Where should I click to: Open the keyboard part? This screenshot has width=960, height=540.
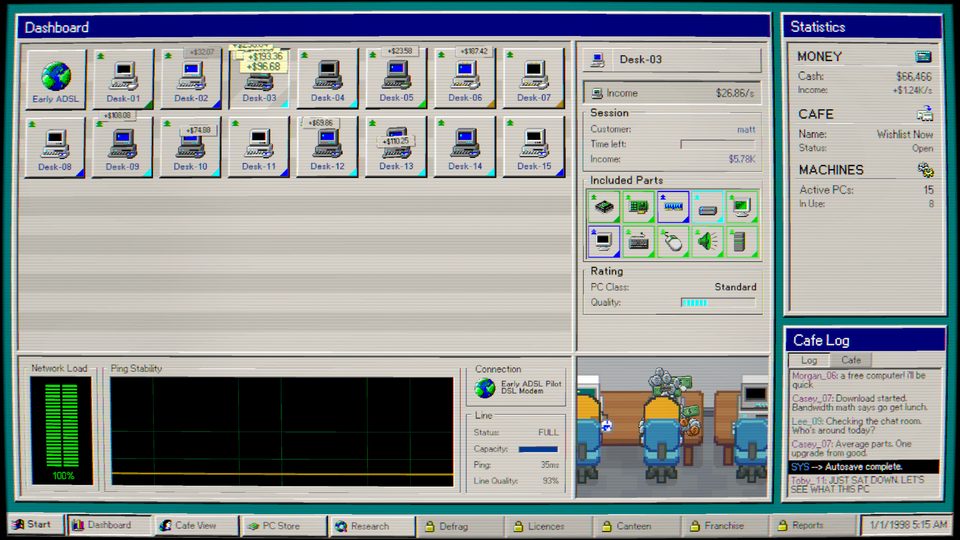639,241
